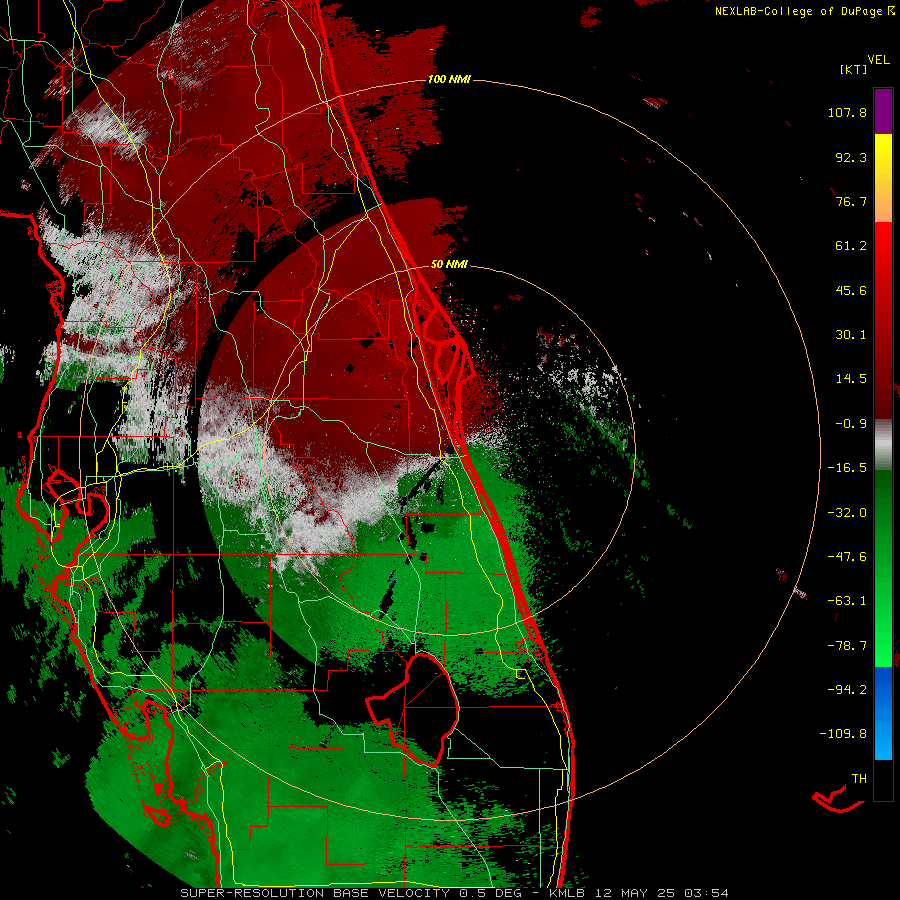The image size is (900, 900).
Task: Click the 14.5 legend value
Action: (851, 379)
